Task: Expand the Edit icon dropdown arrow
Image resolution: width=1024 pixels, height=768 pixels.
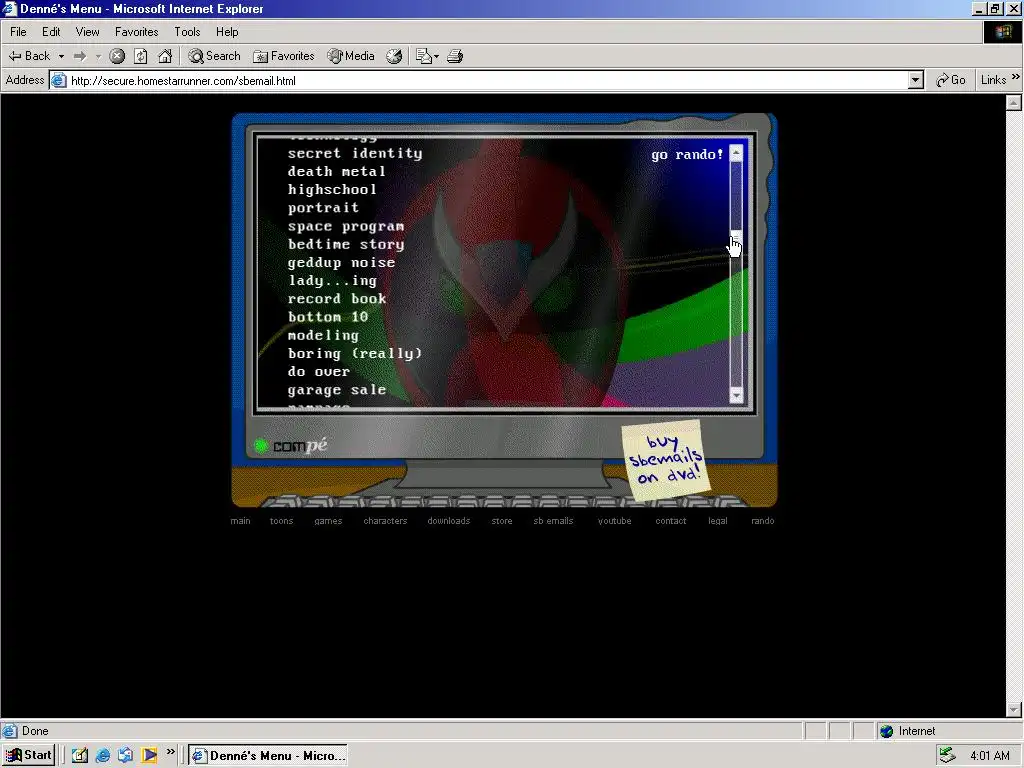Action: pyautogui.click(x=436, y=56)
